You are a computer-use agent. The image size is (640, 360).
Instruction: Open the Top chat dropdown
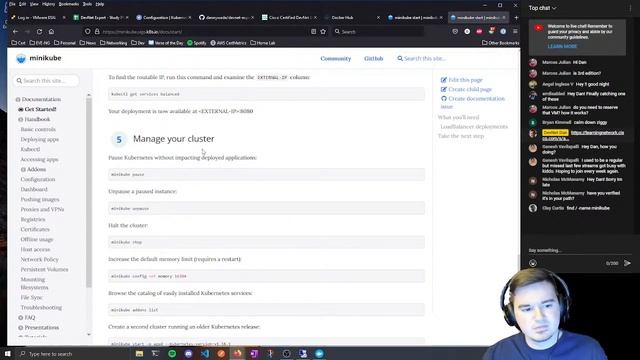542,8
